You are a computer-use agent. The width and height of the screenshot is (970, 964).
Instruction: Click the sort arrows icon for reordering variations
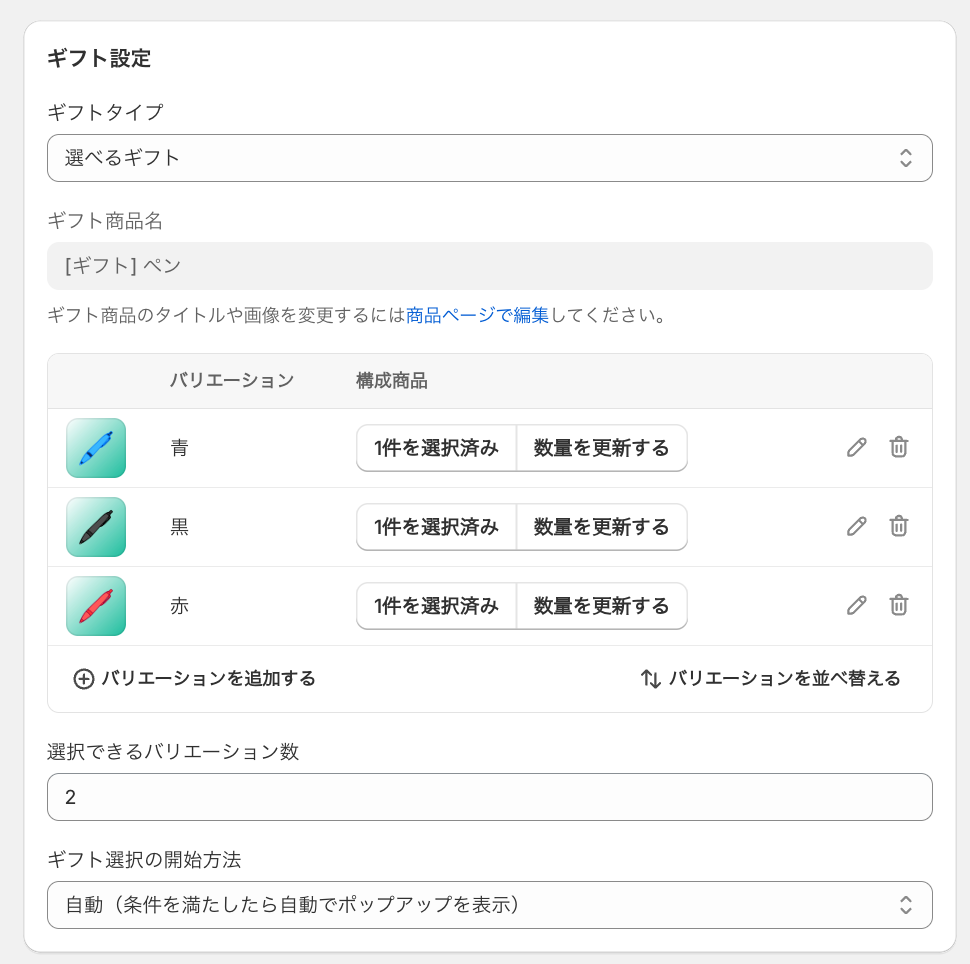[x=651, y=679]
